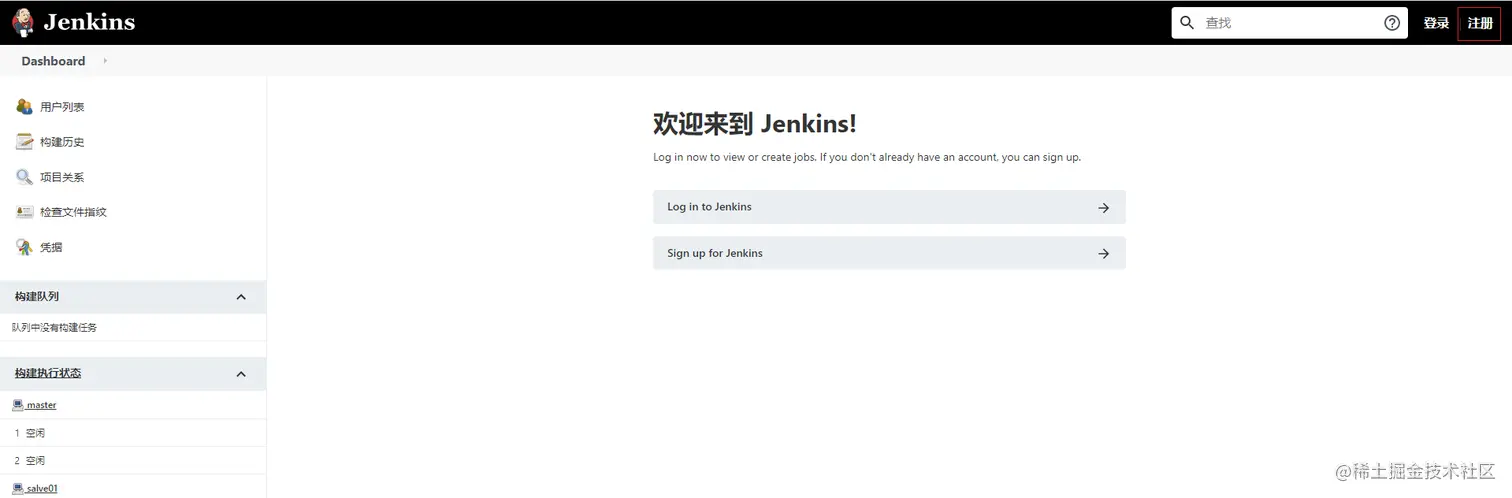Viewport: 1512px width, 498px height.
Task: Open the 凭据 sidebar item
Action: point(51,247)
